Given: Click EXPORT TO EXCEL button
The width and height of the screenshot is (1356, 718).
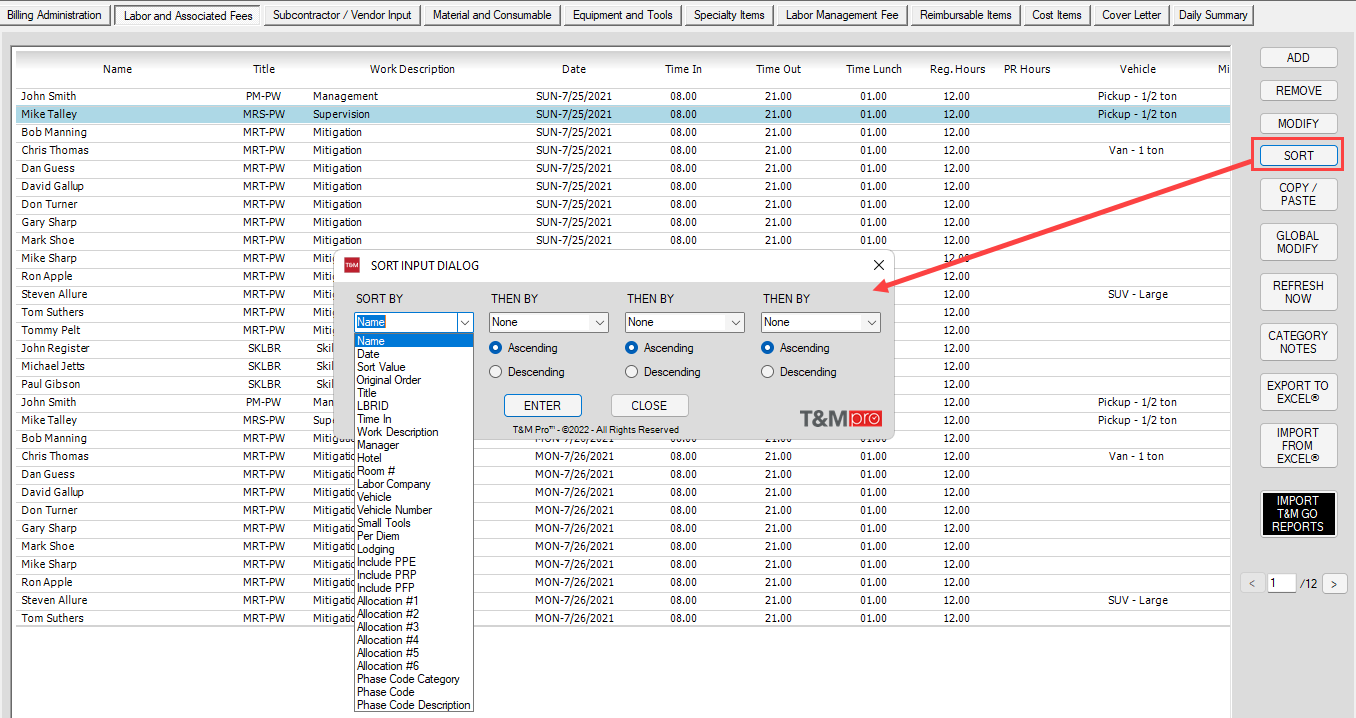Looking at the screenshot, I should click(1298, 392).
